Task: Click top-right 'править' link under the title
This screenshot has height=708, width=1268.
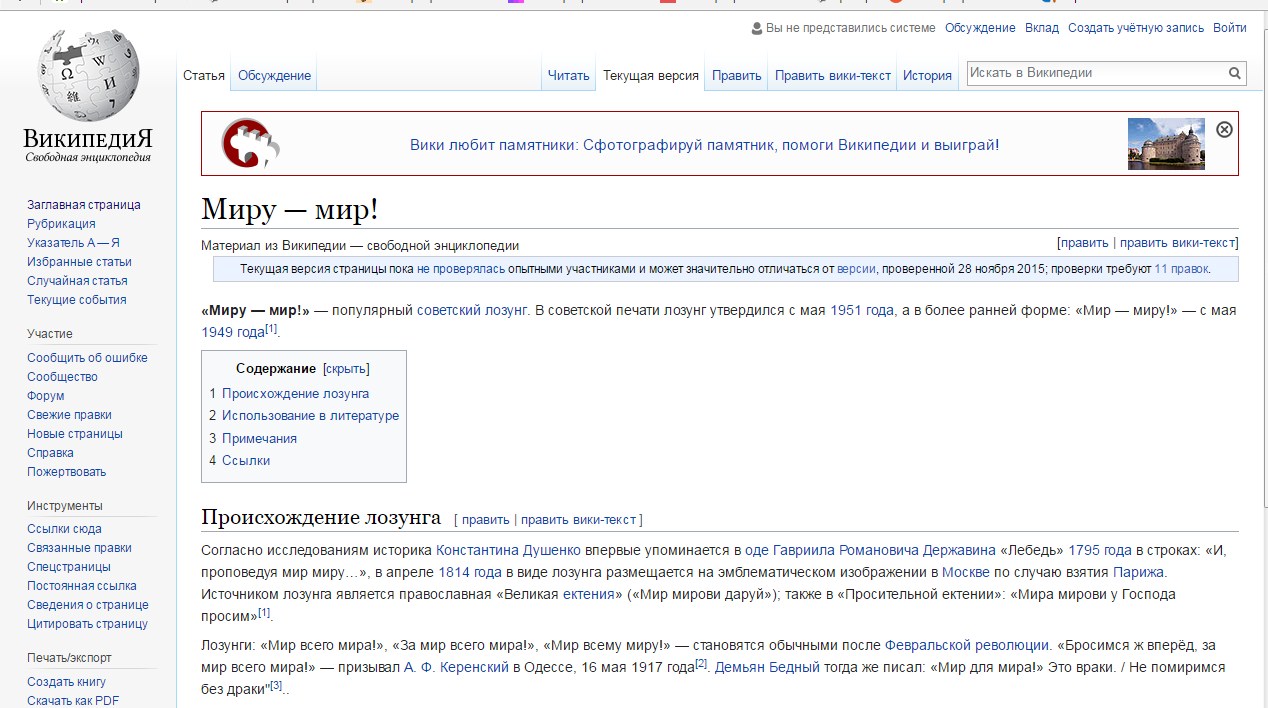Action: (x=1085, y=243)
